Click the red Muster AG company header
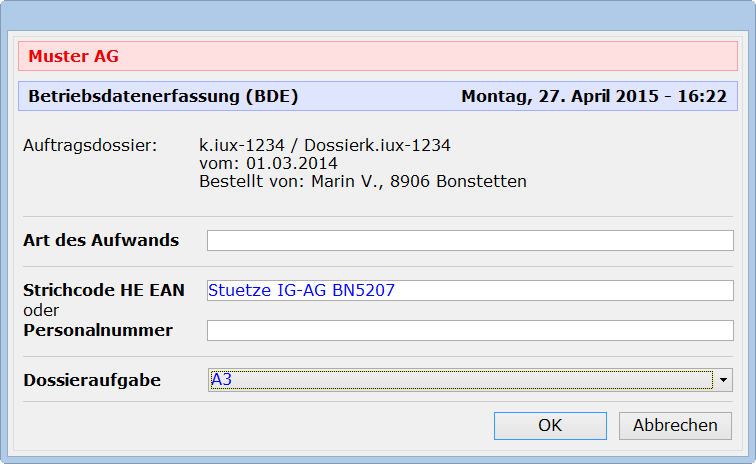Screen dimensions: 756x464 [x=73, y=56]
